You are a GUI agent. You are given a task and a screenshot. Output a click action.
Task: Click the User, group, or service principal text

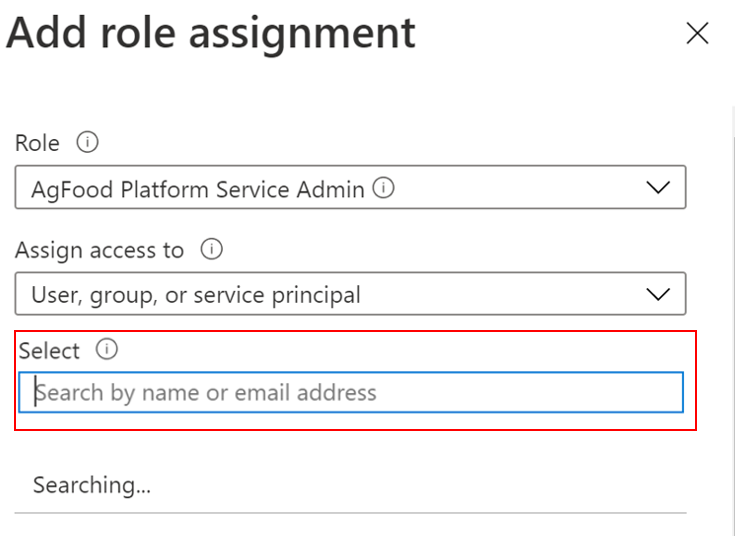click(x=196, y=295)
